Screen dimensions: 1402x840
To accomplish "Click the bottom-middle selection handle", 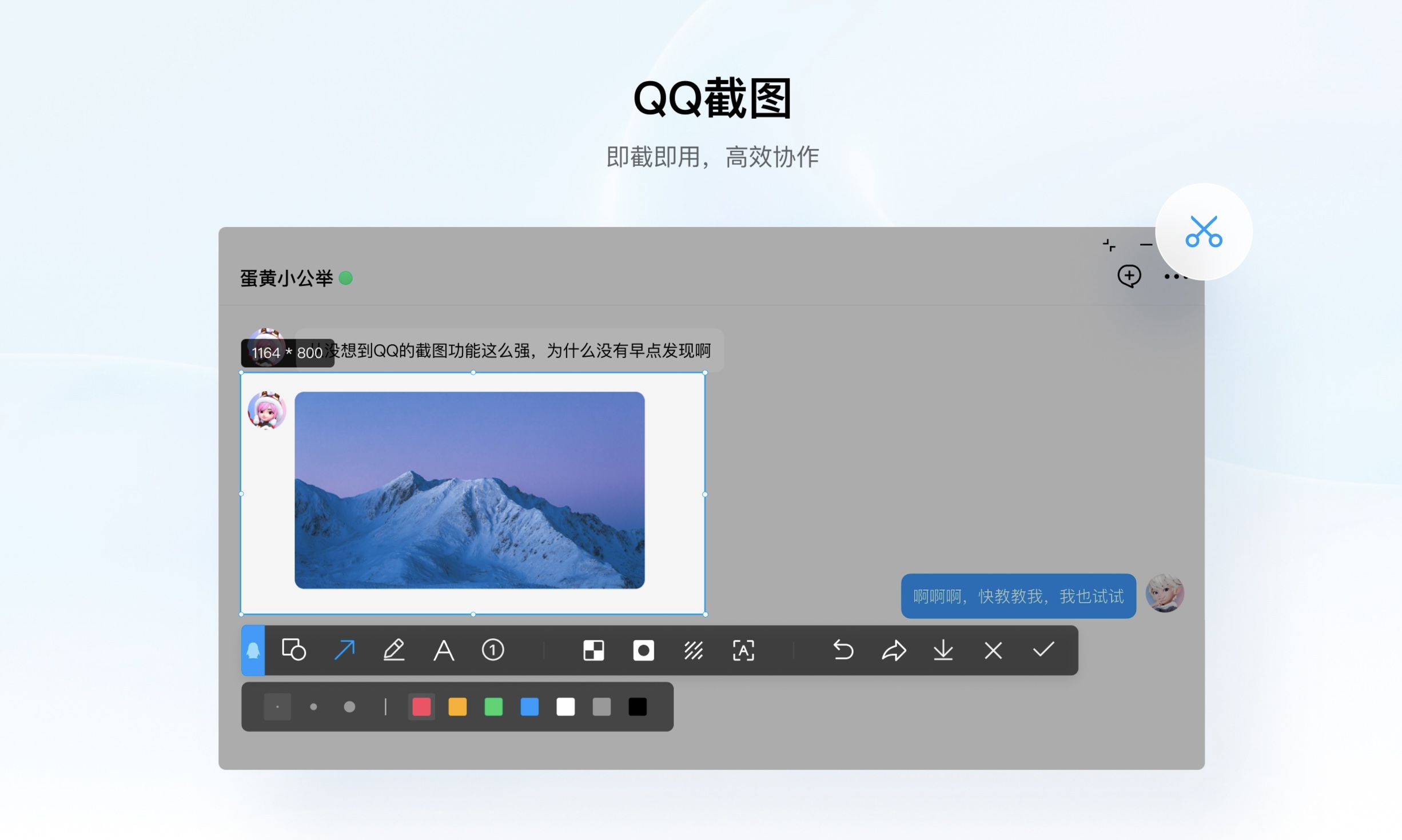I will coord(473,614).
